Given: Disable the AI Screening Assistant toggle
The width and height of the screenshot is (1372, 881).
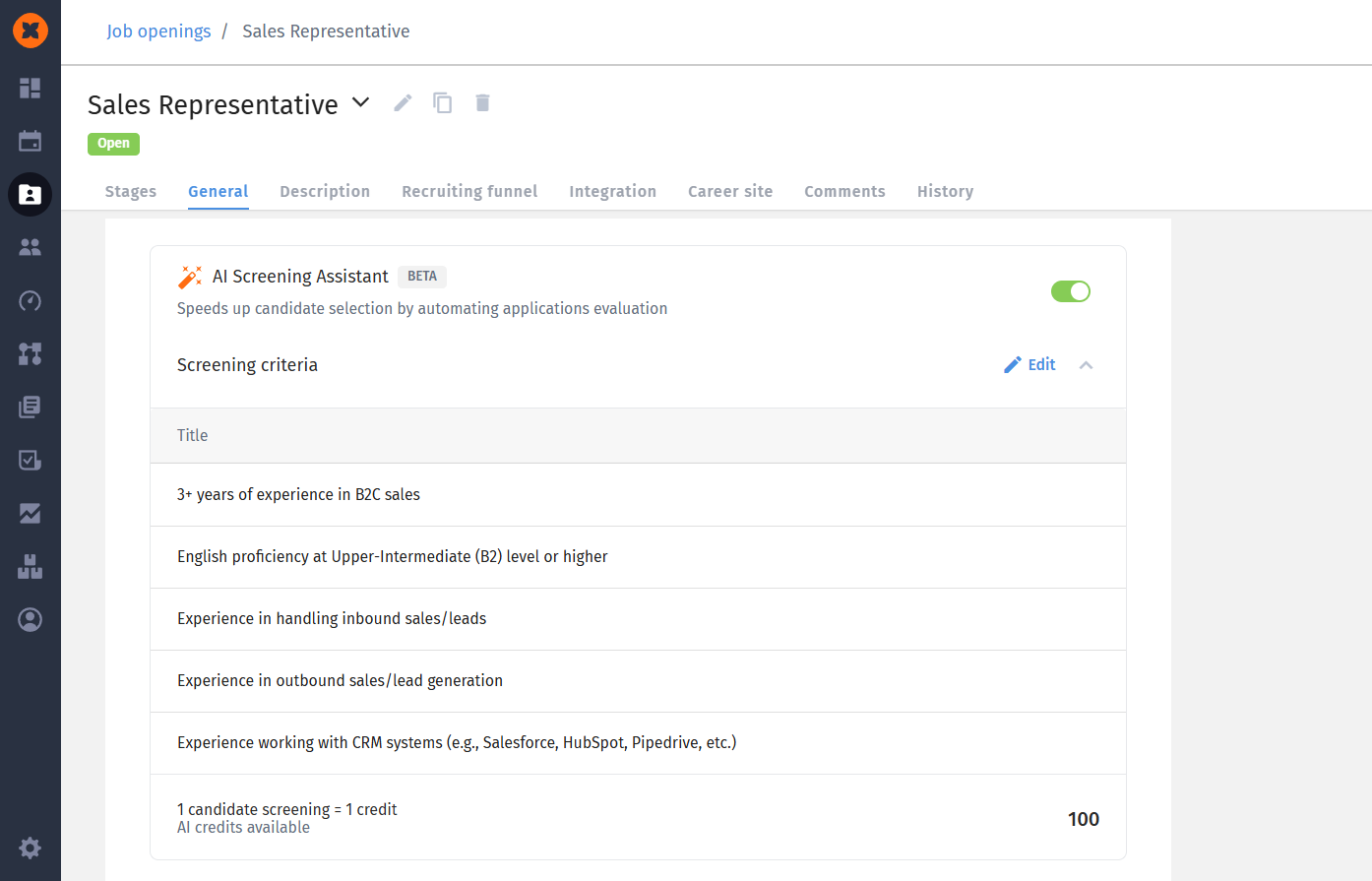Looking at the screenshot, I should [x=1070, y=291].
